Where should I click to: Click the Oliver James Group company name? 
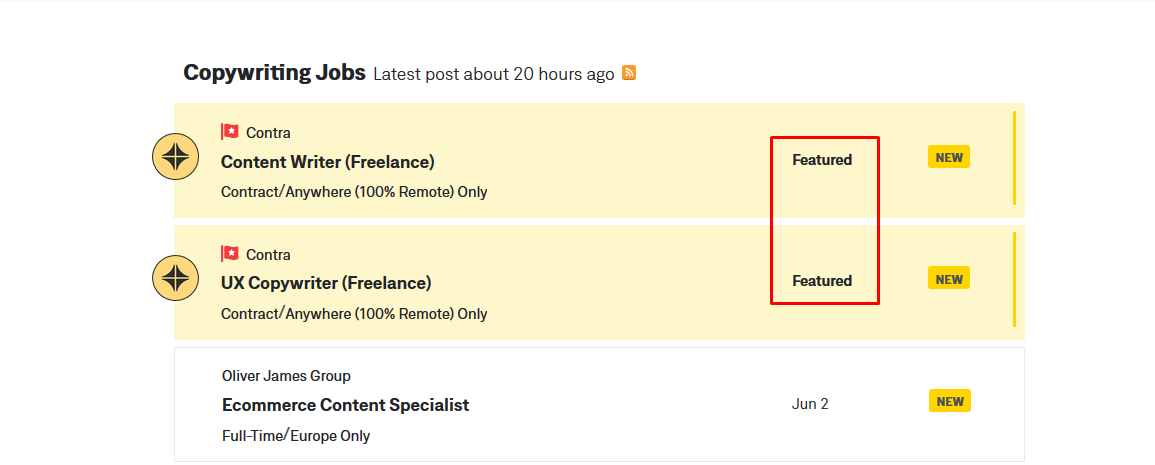pyautogui.click(x=286, y=376)
